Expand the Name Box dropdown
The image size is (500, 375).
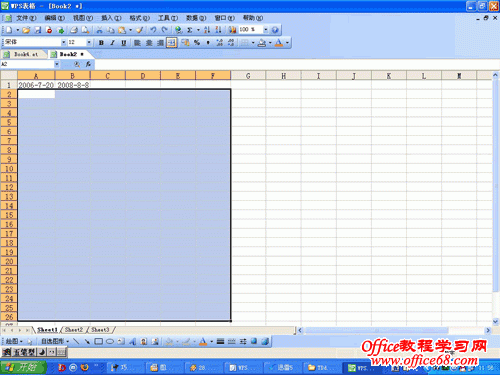(x=56, y=64)
